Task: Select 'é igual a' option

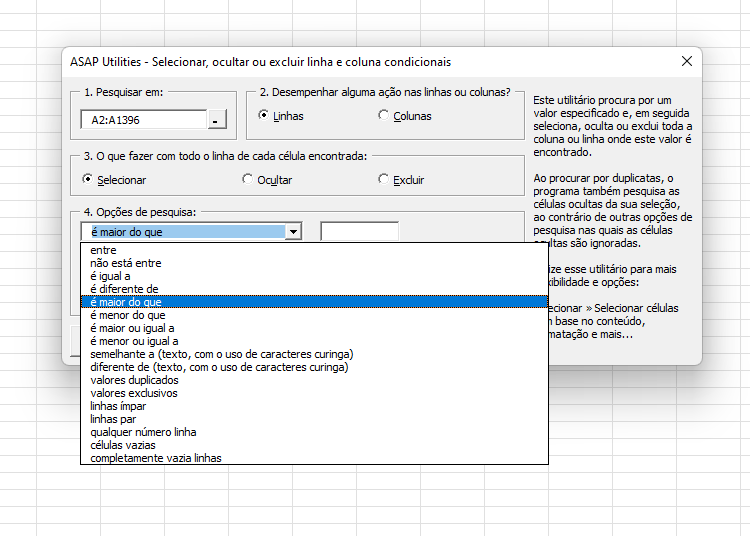Action: point(314,276)
